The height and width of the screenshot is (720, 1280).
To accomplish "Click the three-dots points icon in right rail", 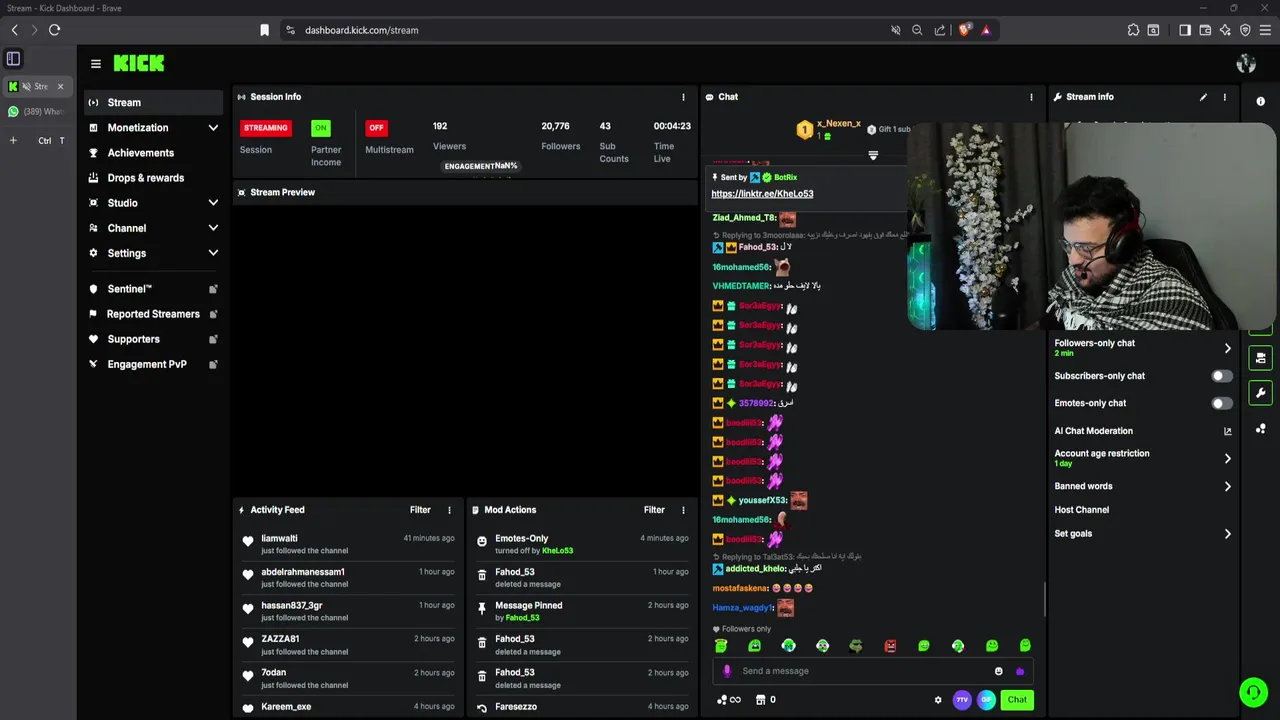I will click(1260, 428).
